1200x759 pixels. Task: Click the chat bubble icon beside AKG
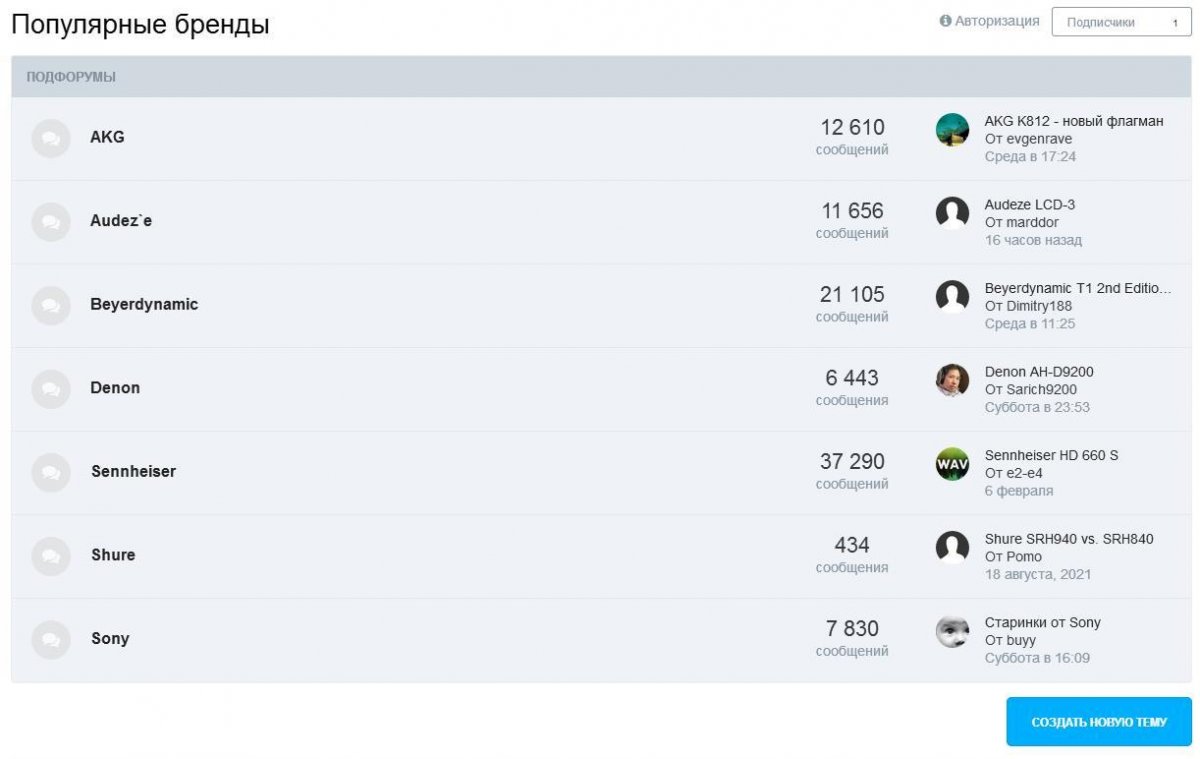click(51, 138)
